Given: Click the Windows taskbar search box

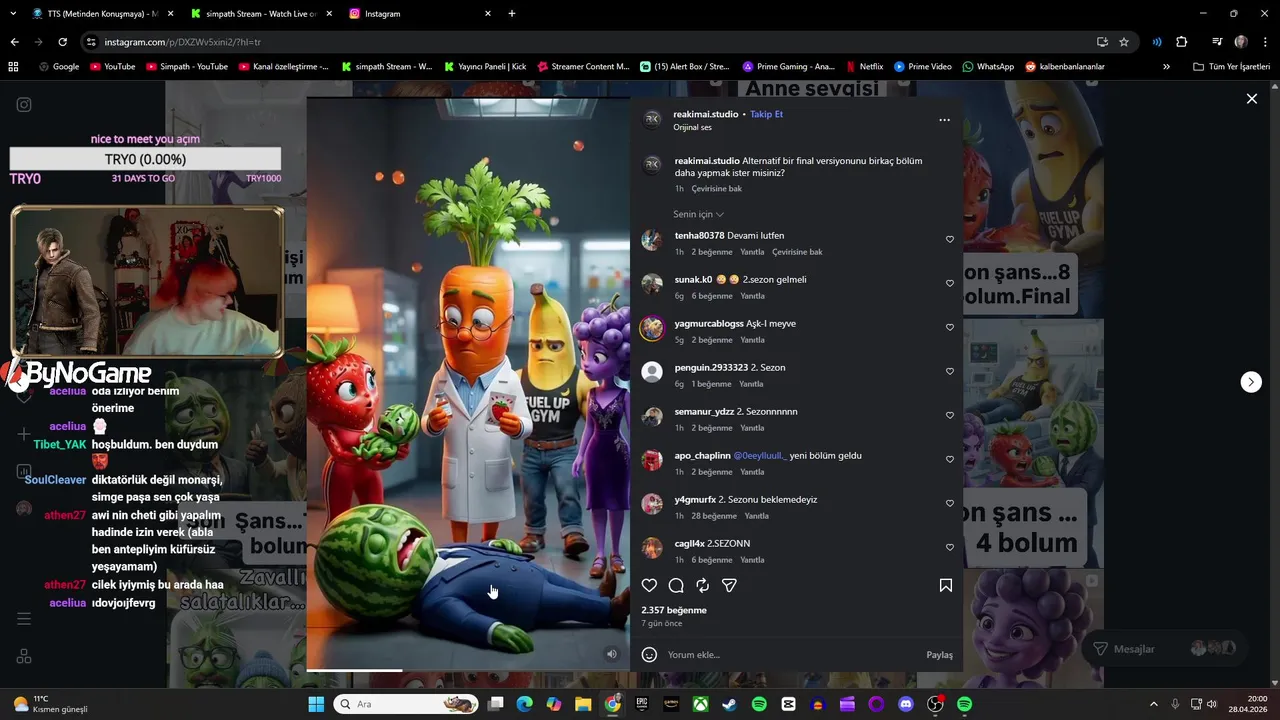Looking at the screenshot, I should point(406,704).
